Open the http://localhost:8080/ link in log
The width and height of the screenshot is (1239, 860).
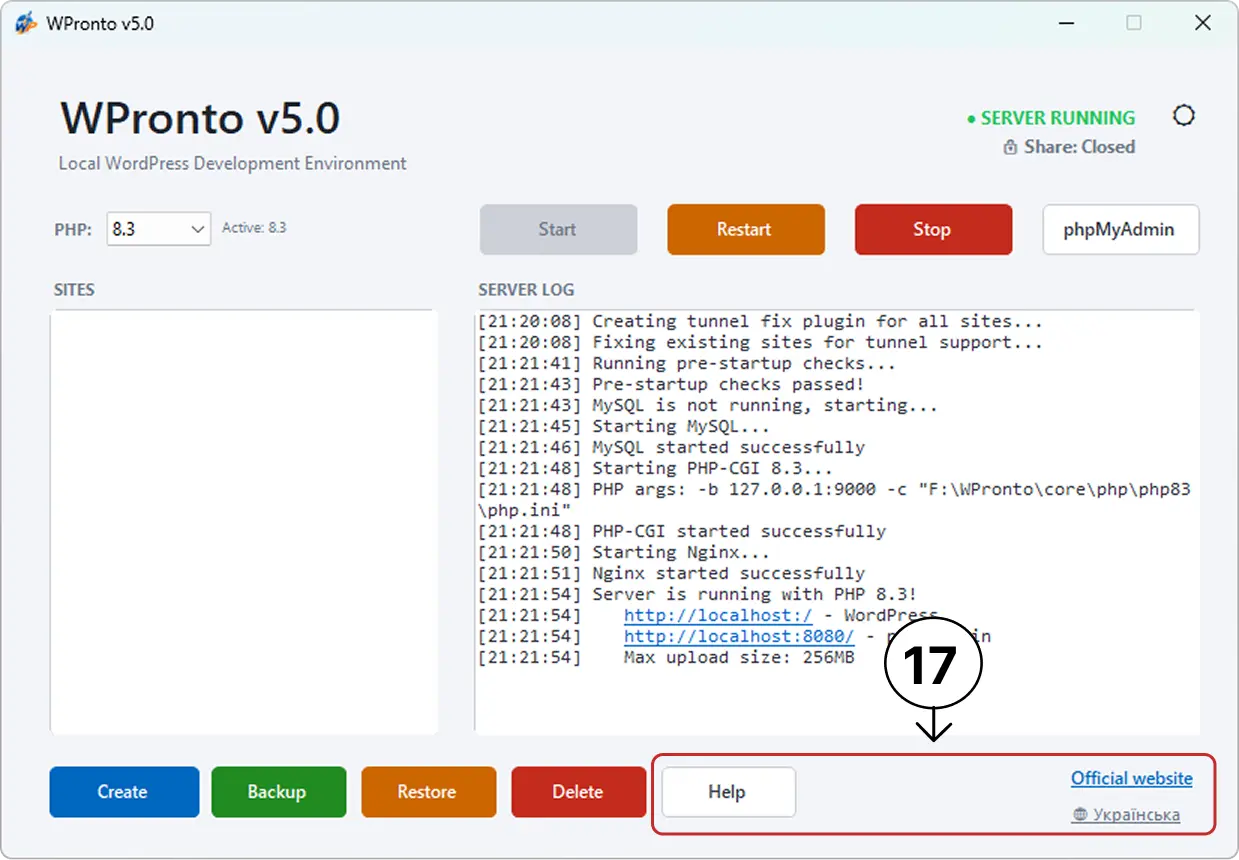click(739, 636)
